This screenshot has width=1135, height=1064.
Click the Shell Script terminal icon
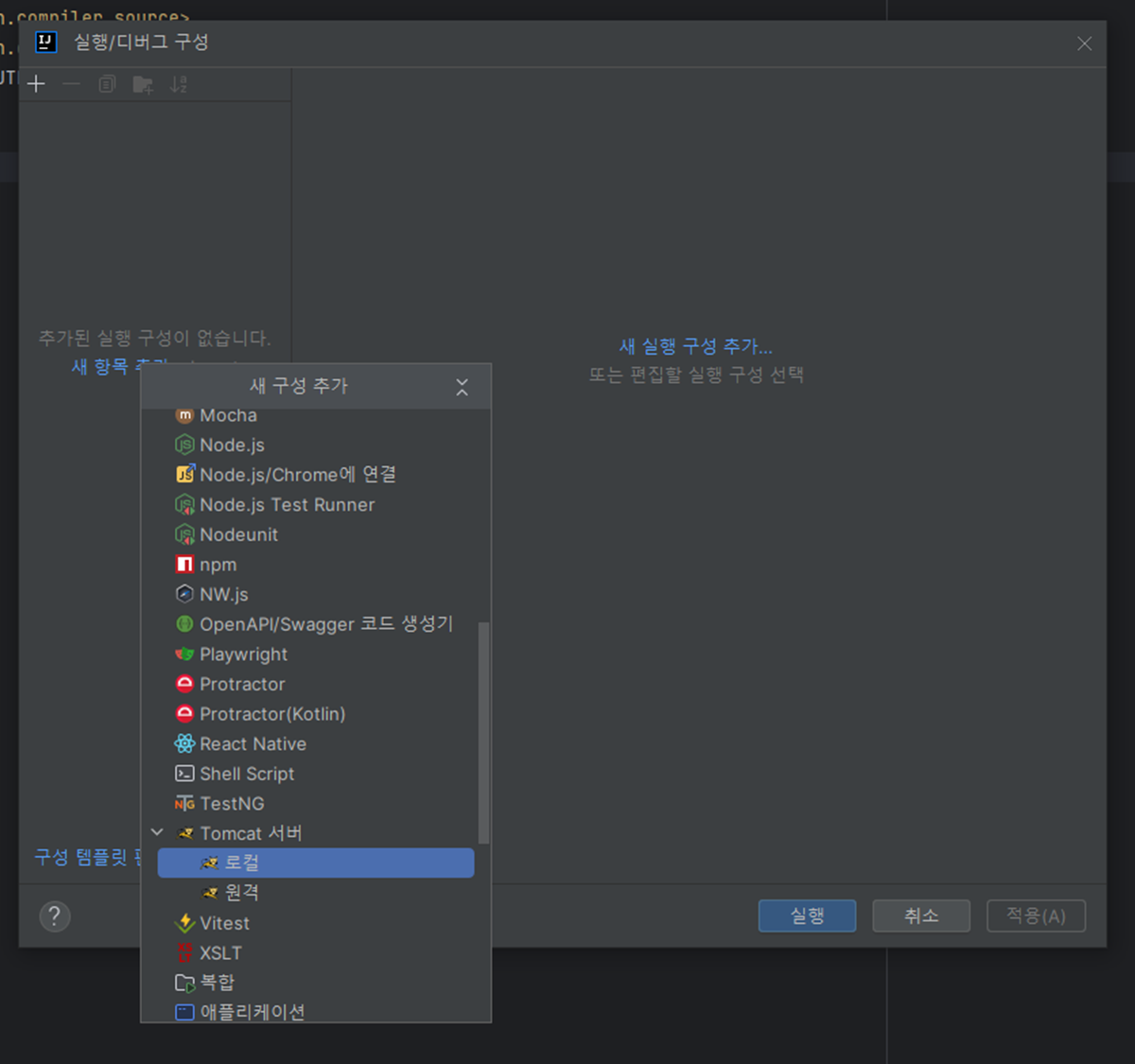pyautogui.click(x=185, y=774)
